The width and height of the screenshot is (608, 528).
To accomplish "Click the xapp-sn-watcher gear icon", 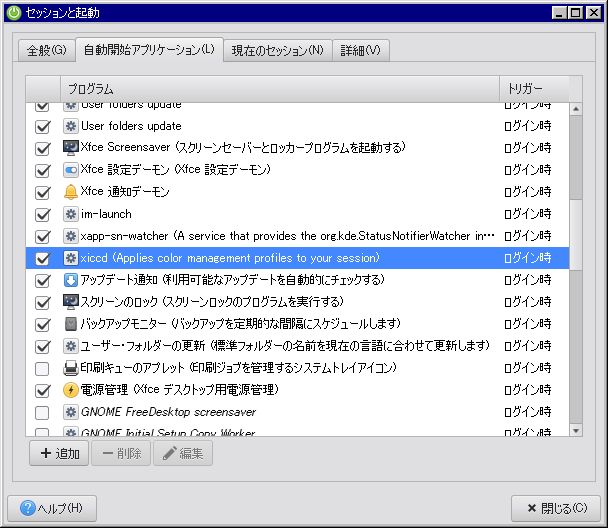I will [x=71, y=236].
